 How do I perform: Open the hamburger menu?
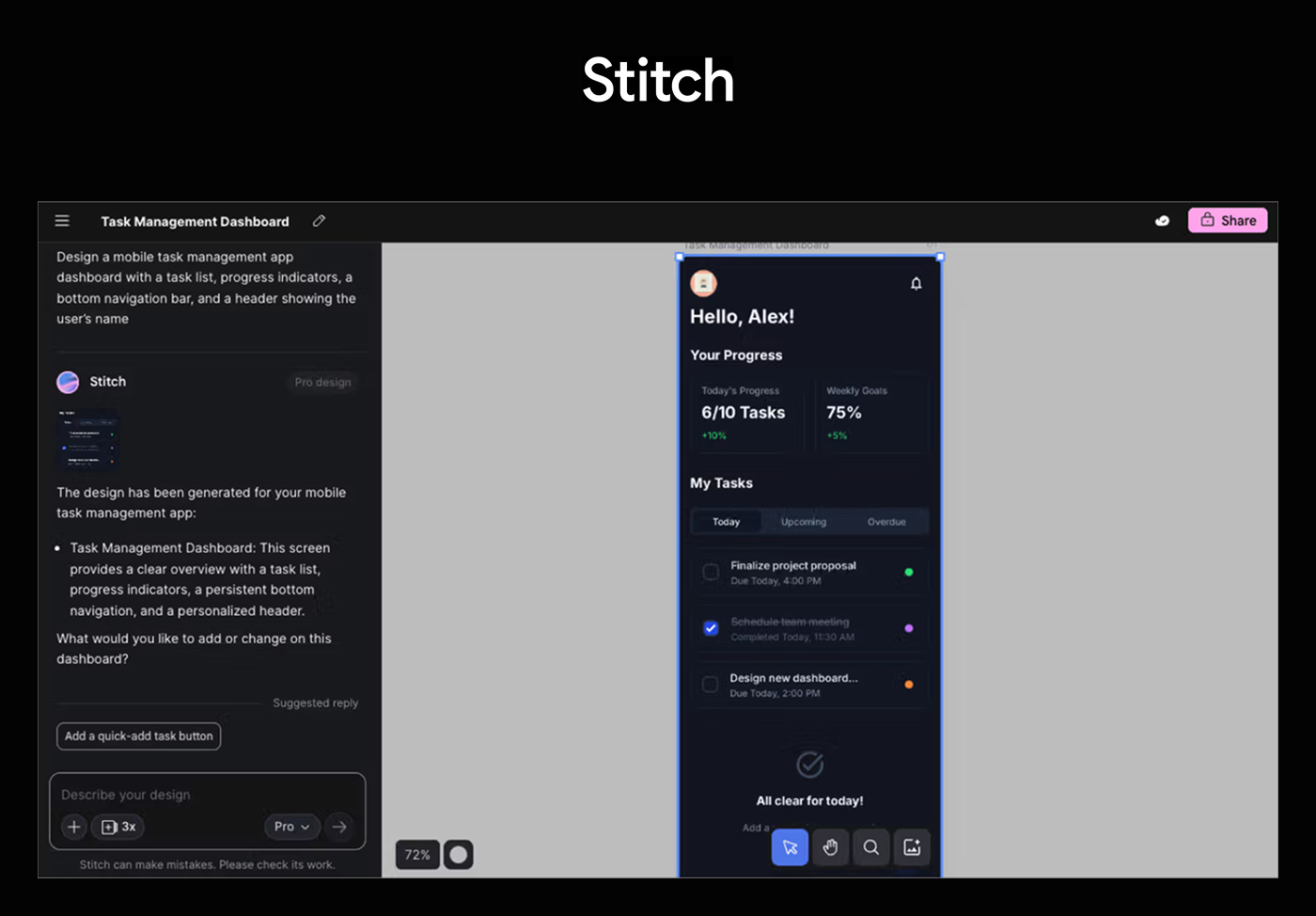point(62,221)
